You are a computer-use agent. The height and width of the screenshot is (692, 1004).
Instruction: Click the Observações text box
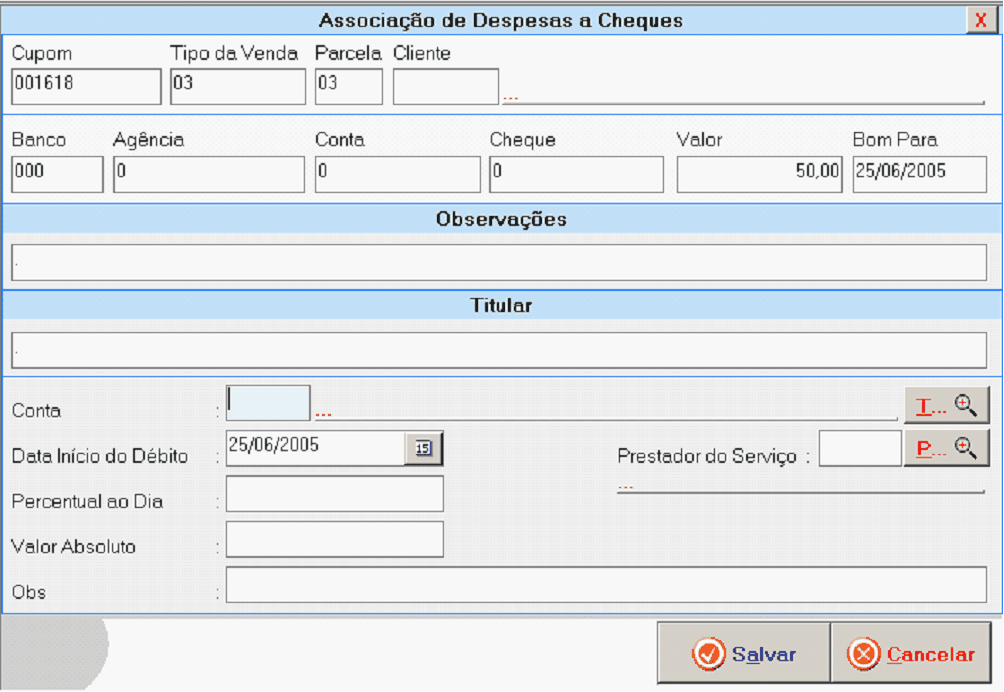(x=499, y=263)
